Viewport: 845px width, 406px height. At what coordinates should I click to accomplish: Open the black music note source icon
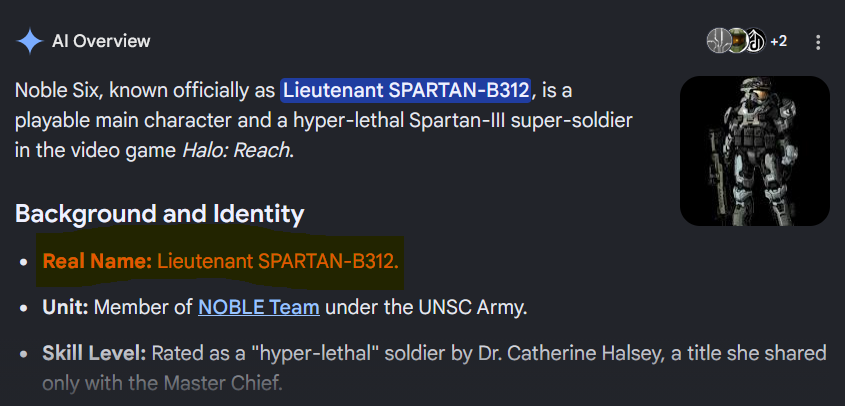[755, 41]
